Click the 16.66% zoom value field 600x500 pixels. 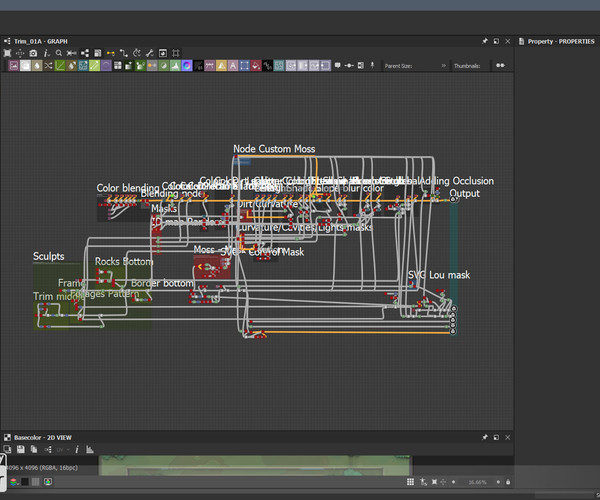(477, 482)
